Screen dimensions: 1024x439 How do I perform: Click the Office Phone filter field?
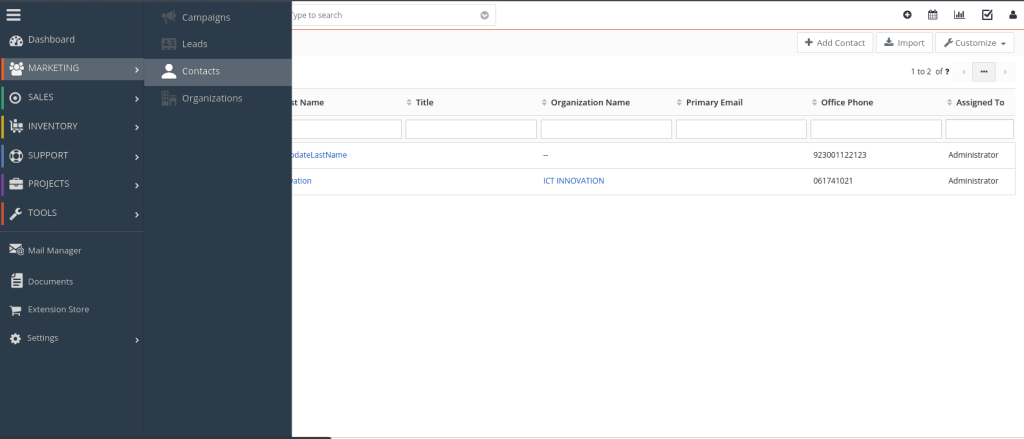pos(875,129)
